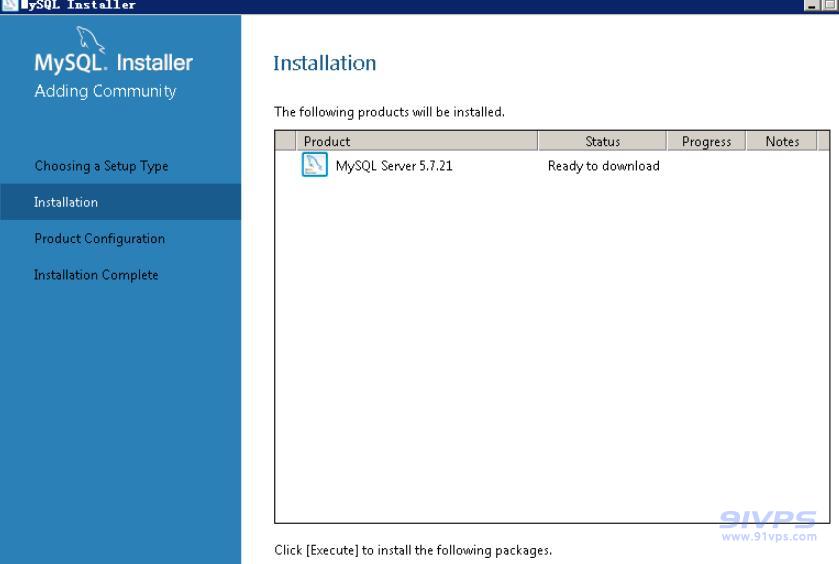
Task: Open the Choosing a Setup Type step
Action: pos(101,166)
